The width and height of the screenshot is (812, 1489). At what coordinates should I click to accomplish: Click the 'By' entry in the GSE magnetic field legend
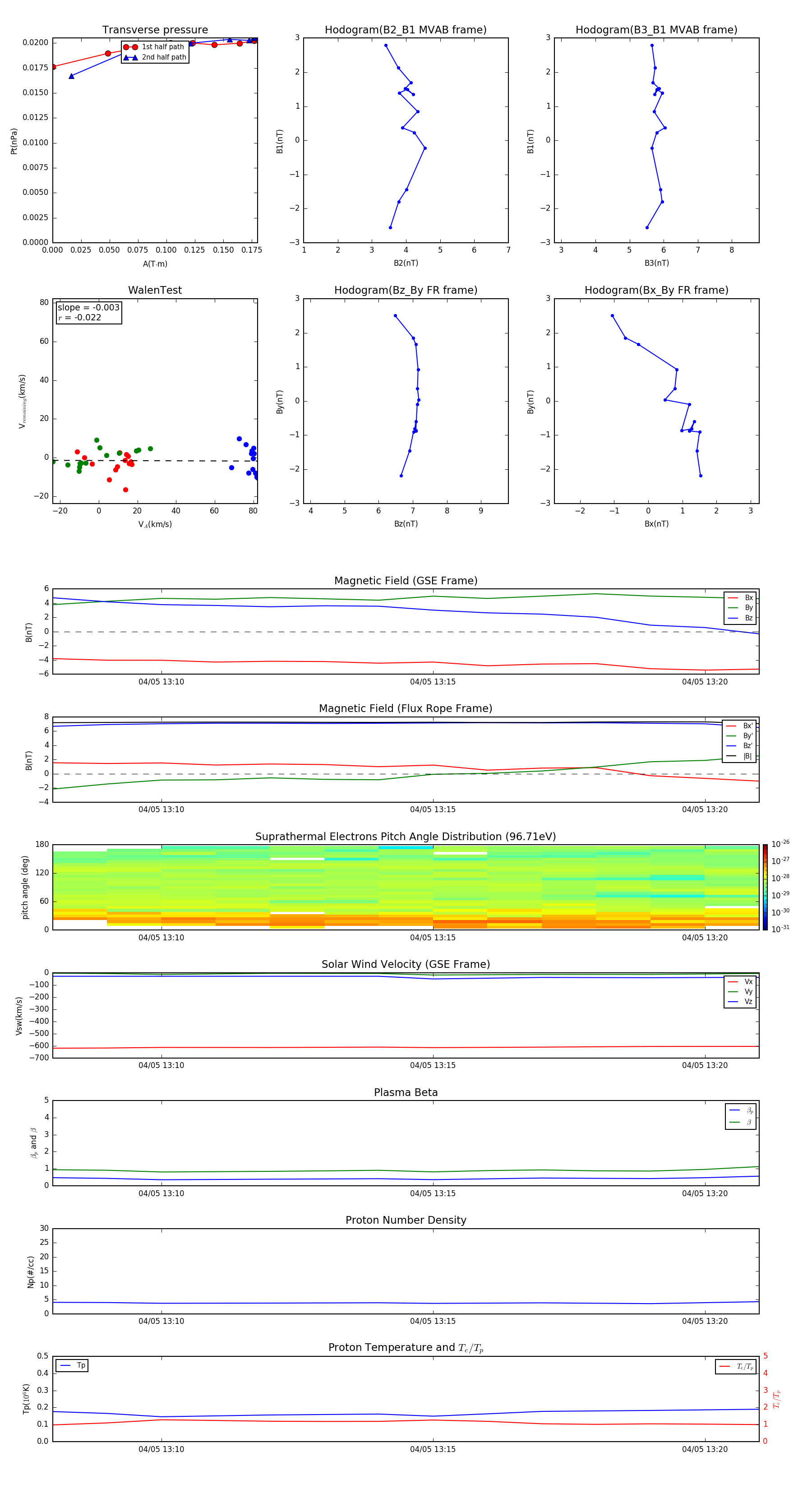(740, 608)
